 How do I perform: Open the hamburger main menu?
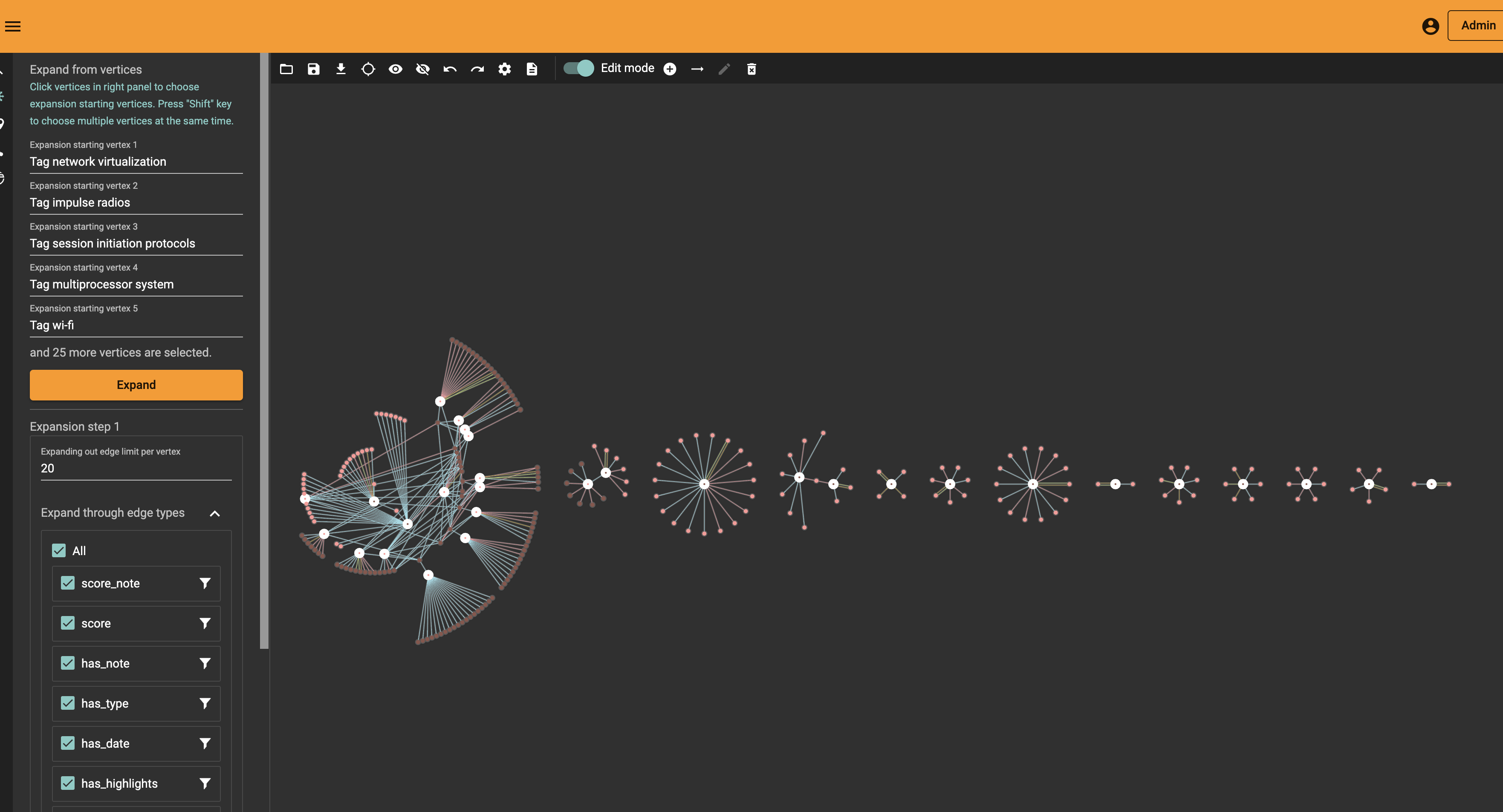click(x=13, y=26)
